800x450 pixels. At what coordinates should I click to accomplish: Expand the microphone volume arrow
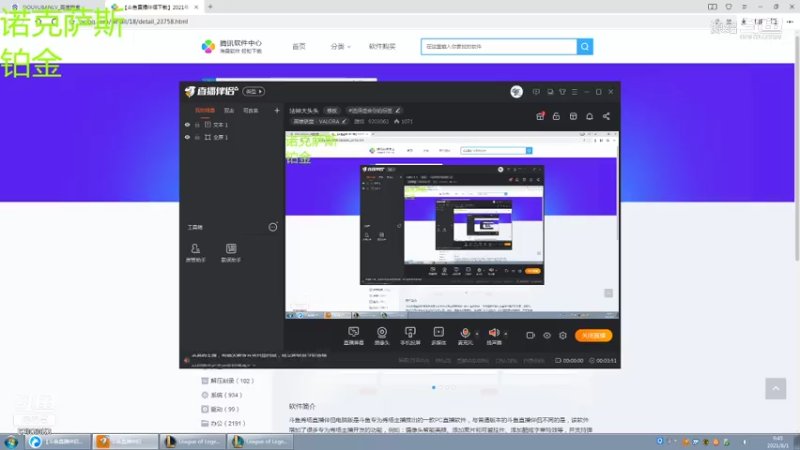click(x=477, y=334)
